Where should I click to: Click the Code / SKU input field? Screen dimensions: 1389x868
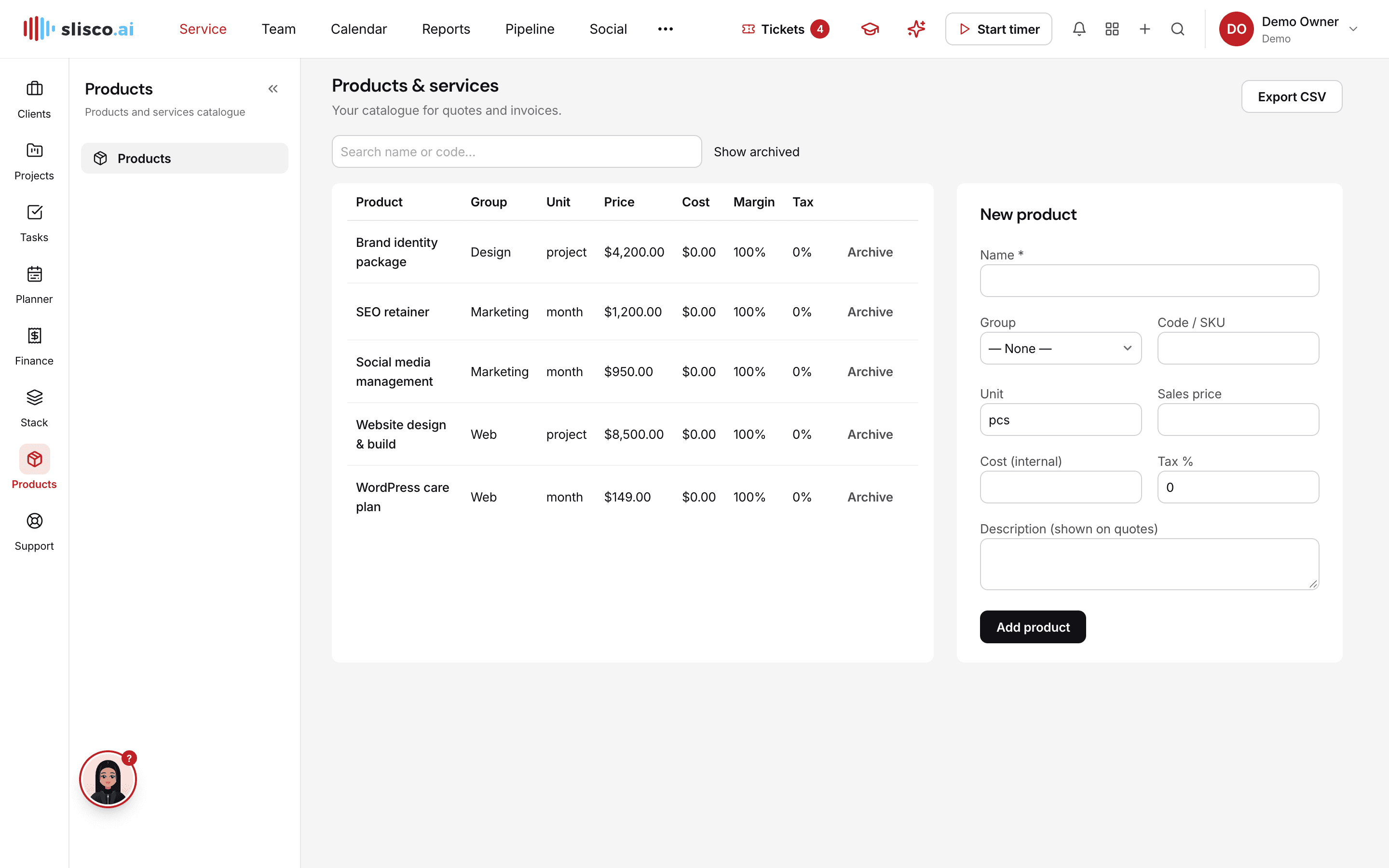point(1238,349)
